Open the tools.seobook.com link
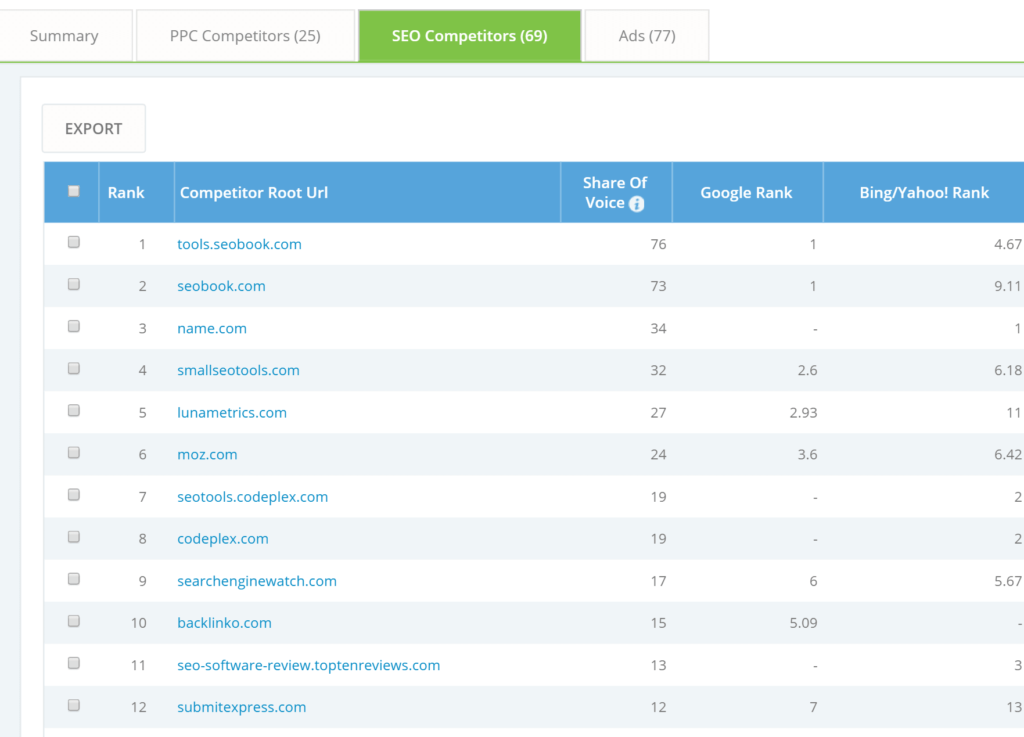 click(239, 244)
